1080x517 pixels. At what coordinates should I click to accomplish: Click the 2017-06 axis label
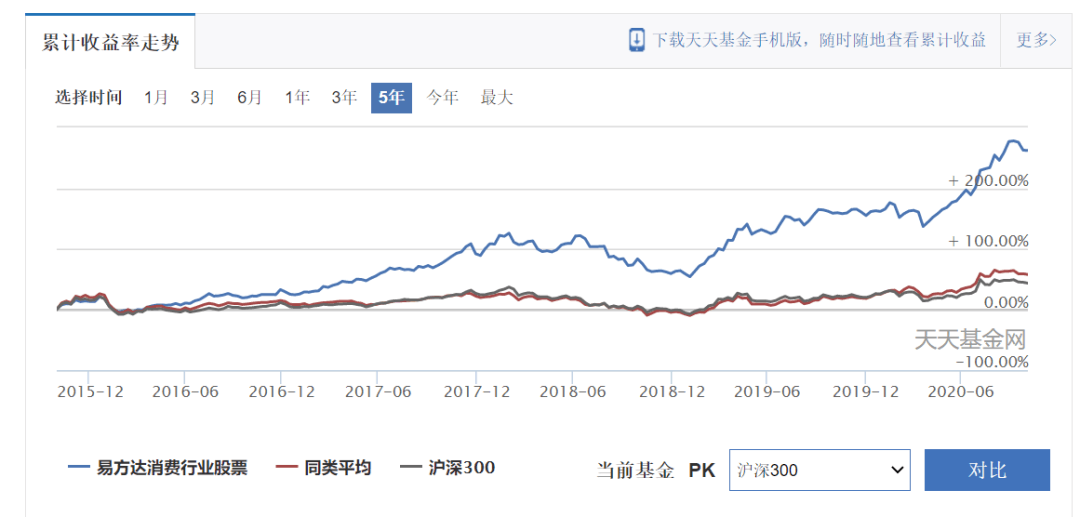[x=378, y=392]
